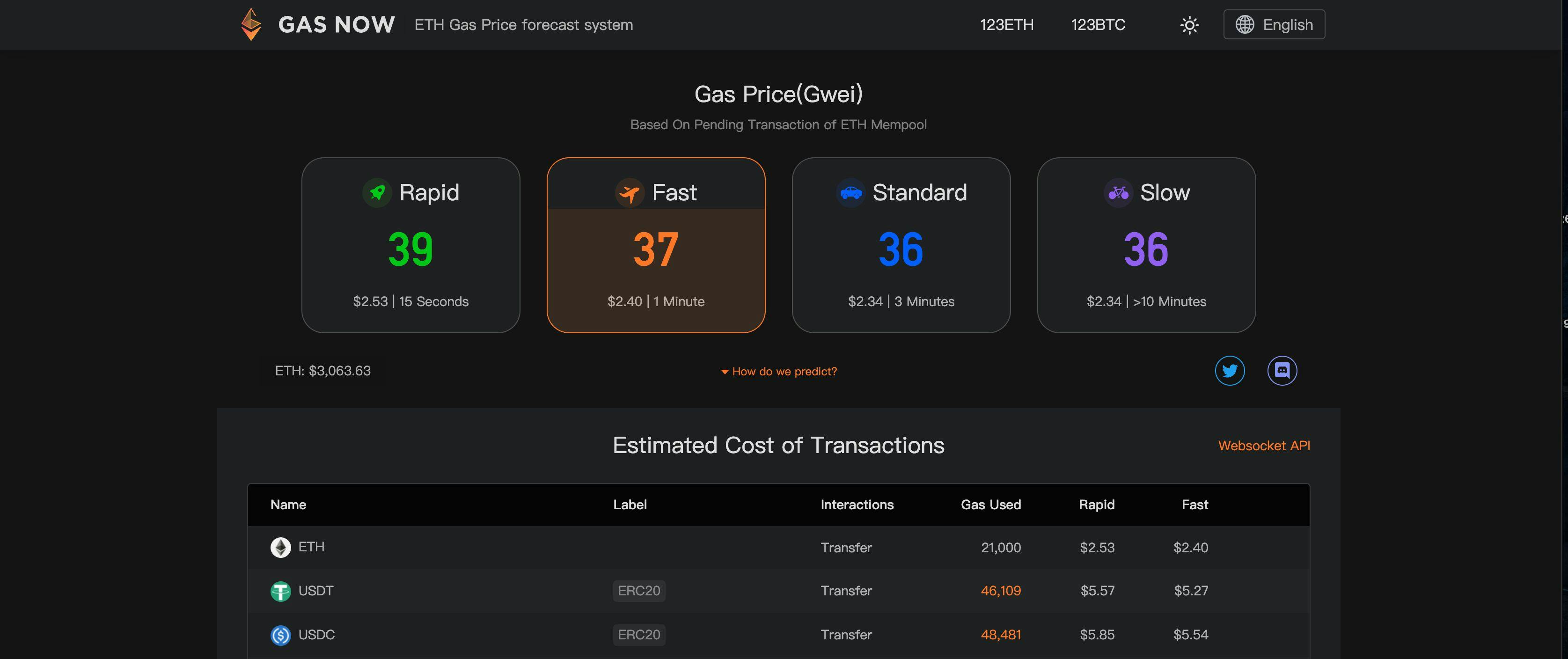
Task: Click the GAS NOW Ethereum logo
Action: 251,24
